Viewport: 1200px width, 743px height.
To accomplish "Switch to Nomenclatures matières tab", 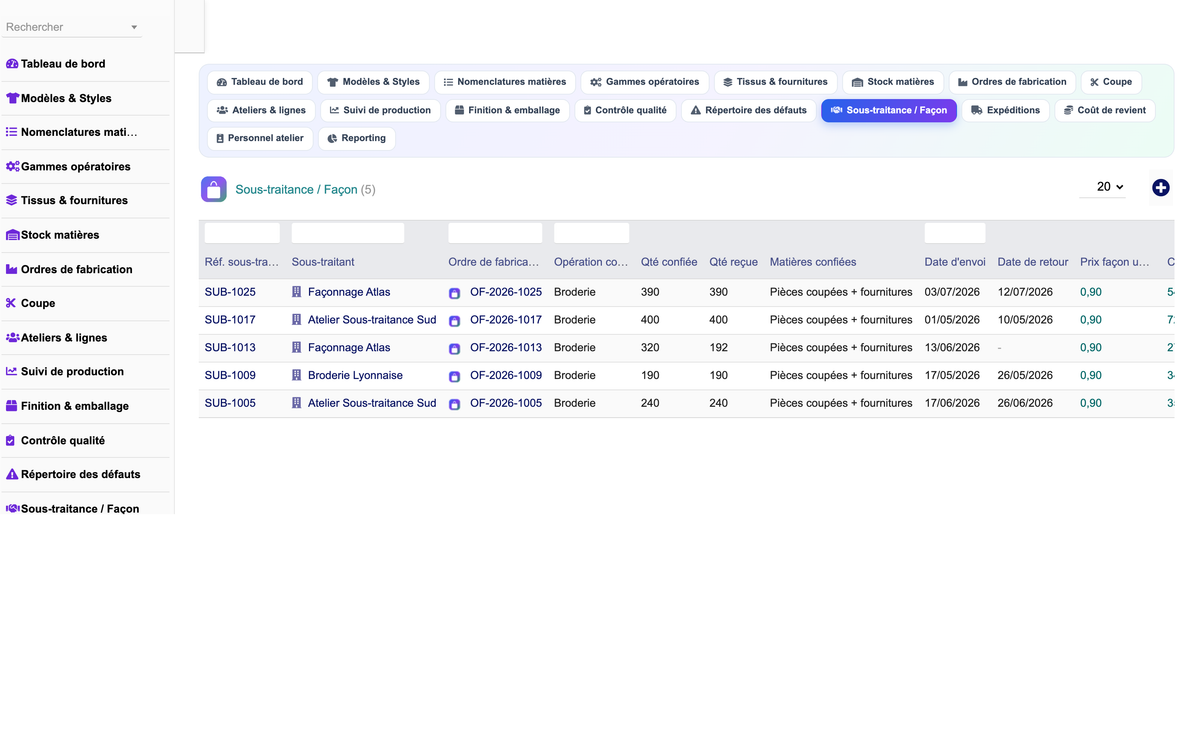I will pyautogui.click(x=505, y=82).
